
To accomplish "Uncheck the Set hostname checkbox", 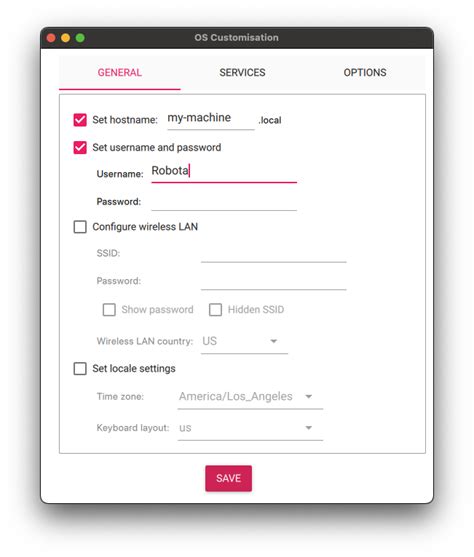I will (80, 120).
